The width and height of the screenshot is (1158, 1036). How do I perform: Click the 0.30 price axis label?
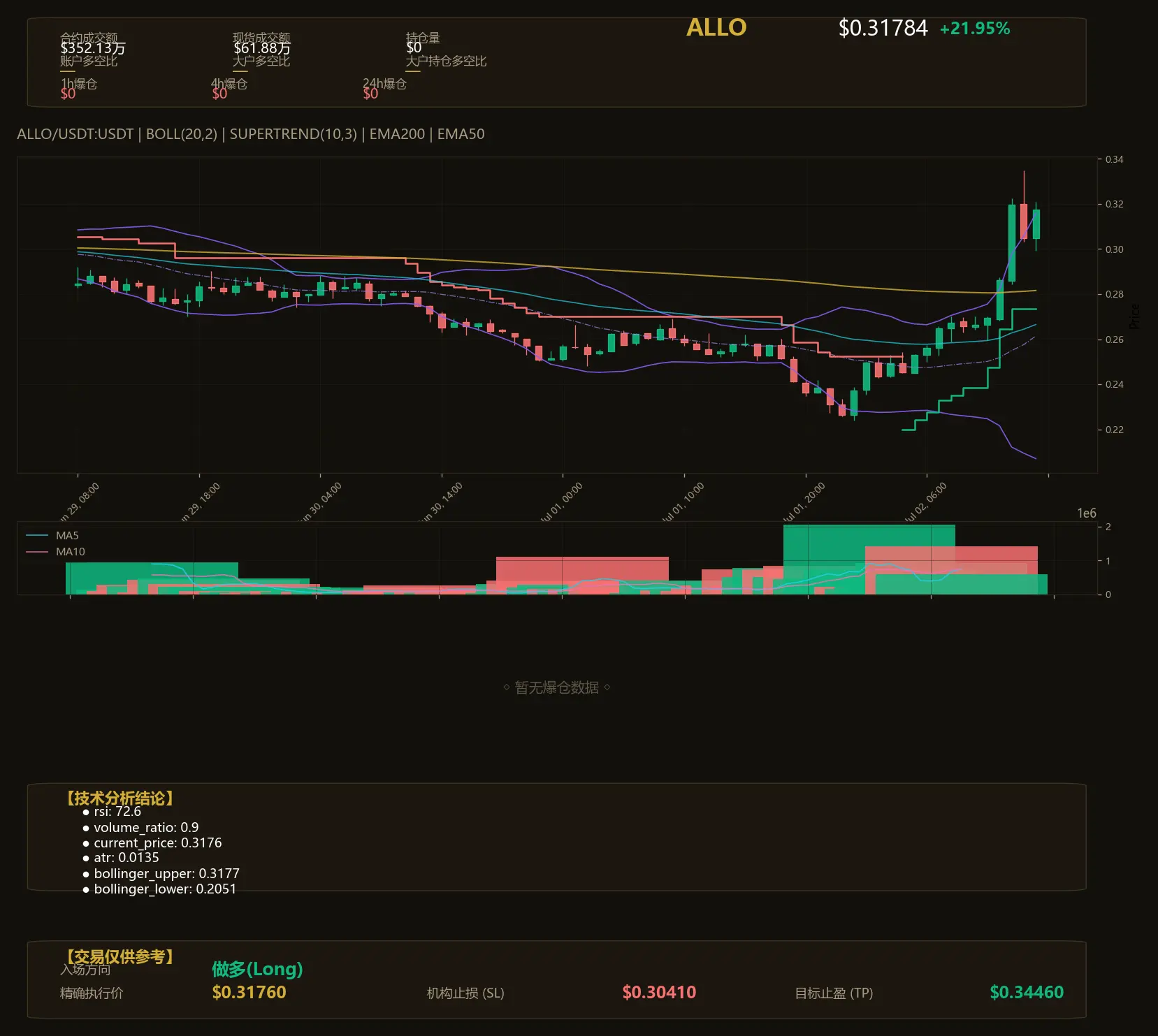coord(1114,249)
